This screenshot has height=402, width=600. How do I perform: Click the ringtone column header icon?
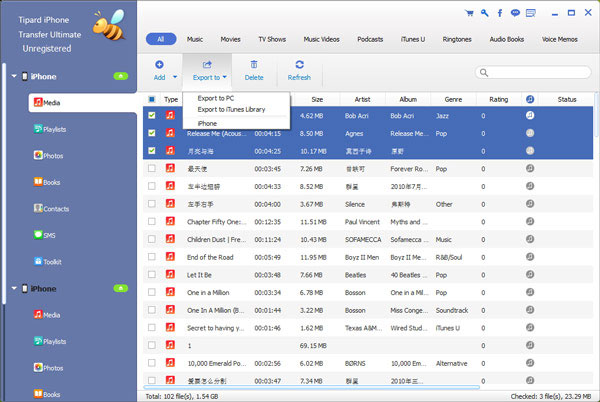[530, 99]
